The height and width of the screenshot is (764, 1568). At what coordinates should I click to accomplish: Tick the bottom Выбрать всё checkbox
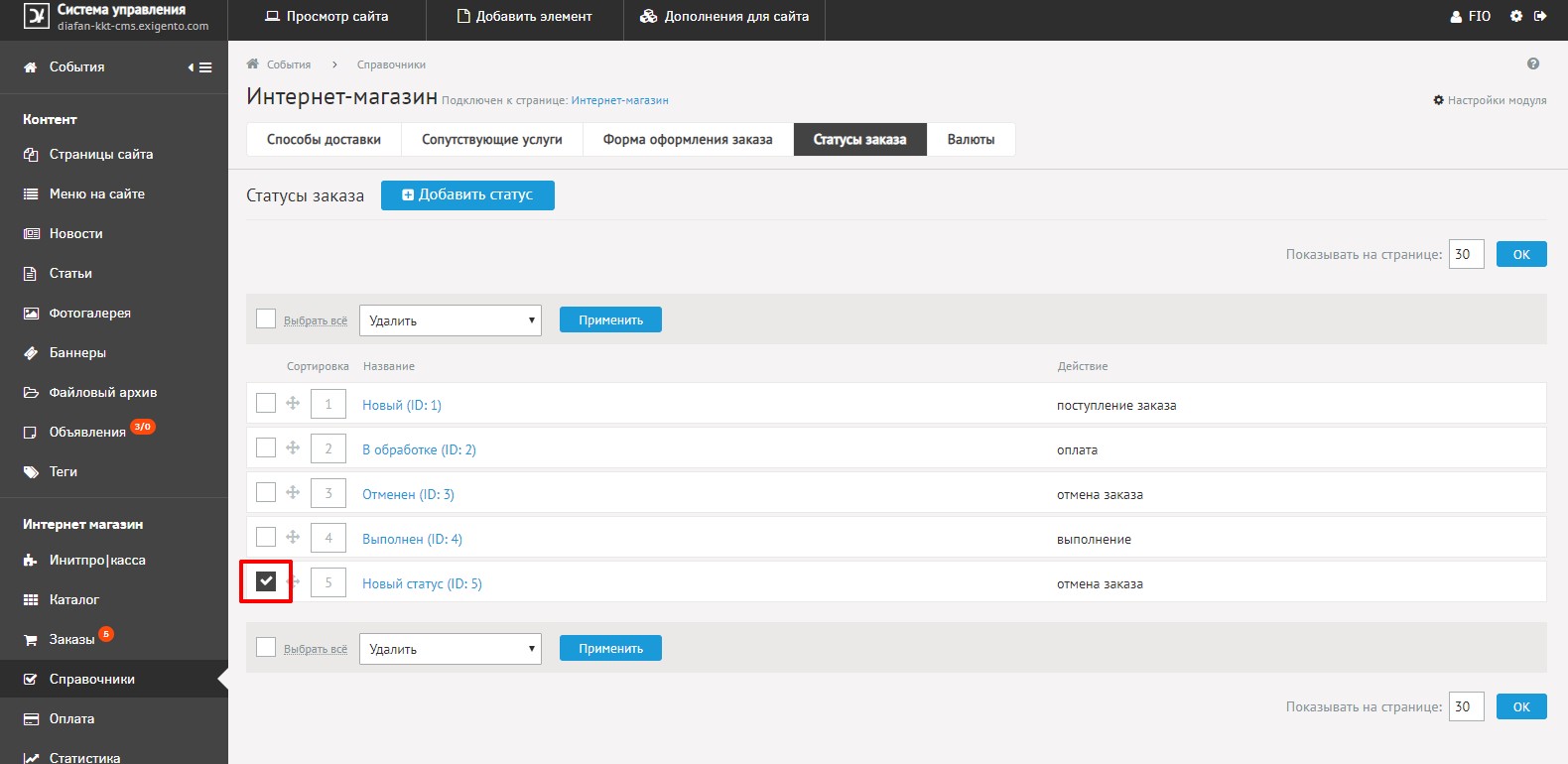[266, 647]
